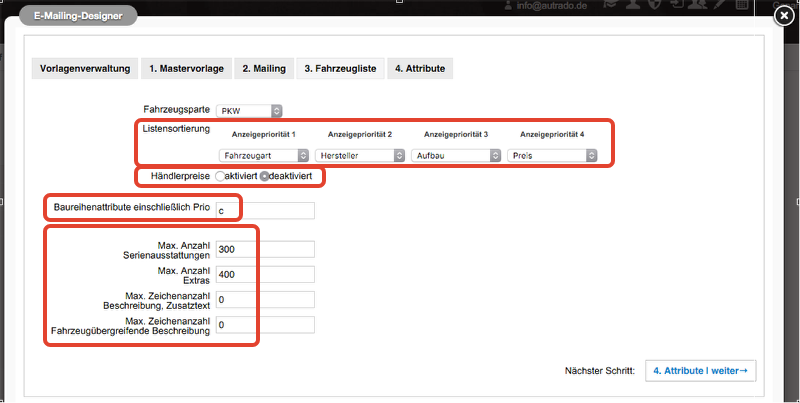Click the Baureihenattribute einschließlich Prio input field

pyautogui.click(x=265, y=211)
